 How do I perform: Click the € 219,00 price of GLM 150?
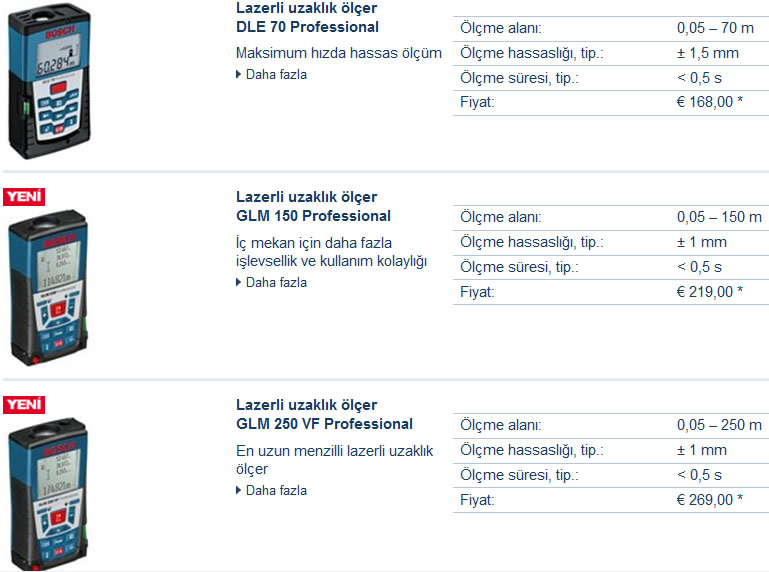pos(710,292)
